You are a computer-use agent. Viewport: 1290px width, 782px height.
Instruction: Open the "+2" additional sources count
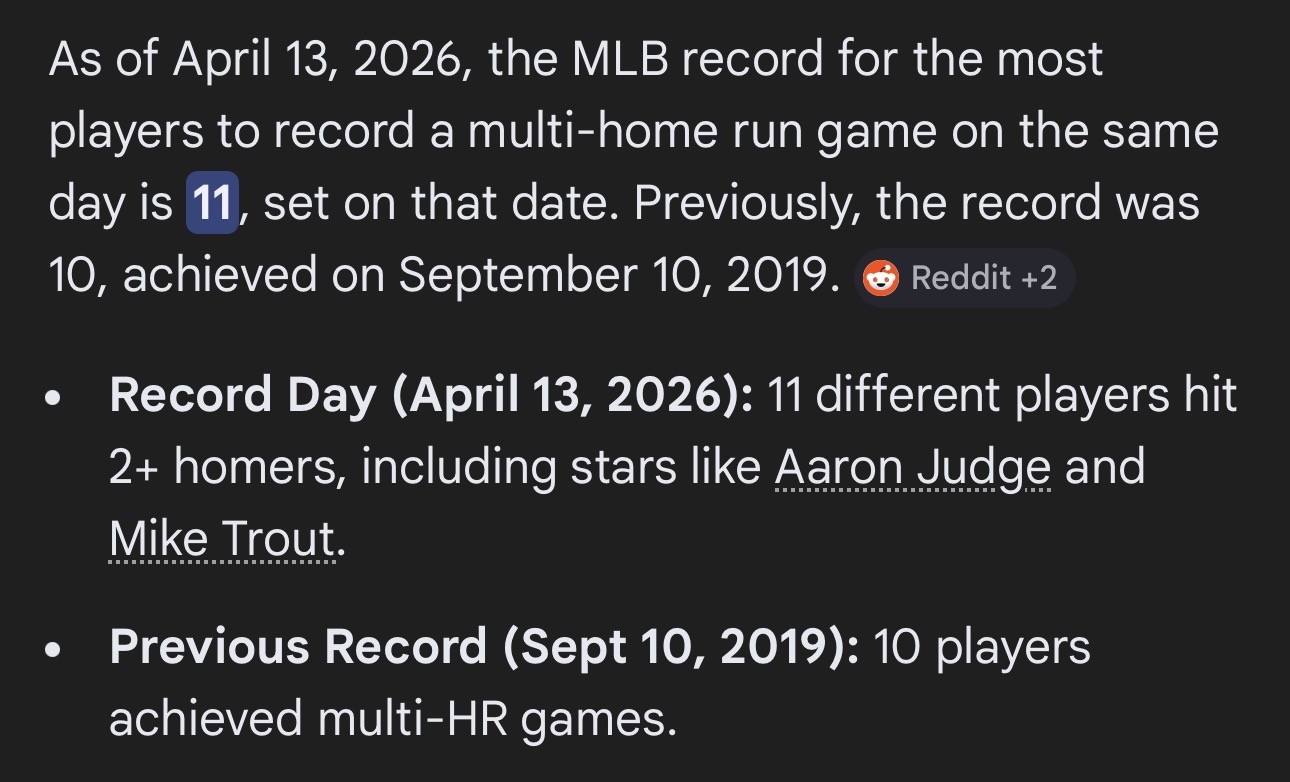click(1038, 278)
